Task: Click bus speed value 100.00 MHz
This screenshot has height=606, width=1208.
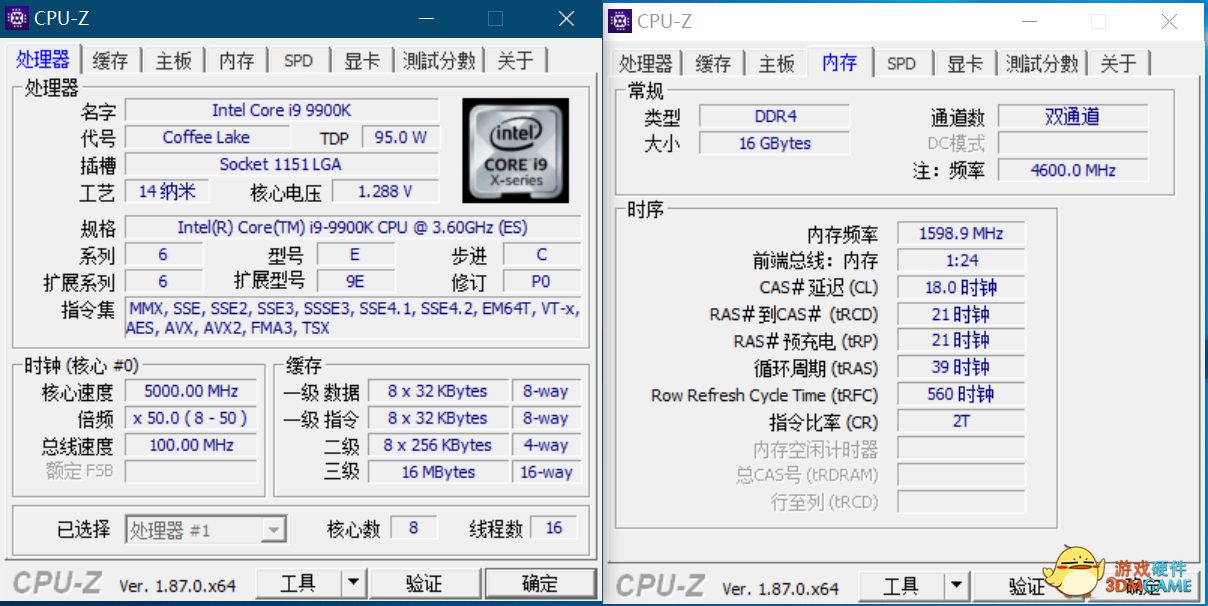Action: tap(189, 445)
